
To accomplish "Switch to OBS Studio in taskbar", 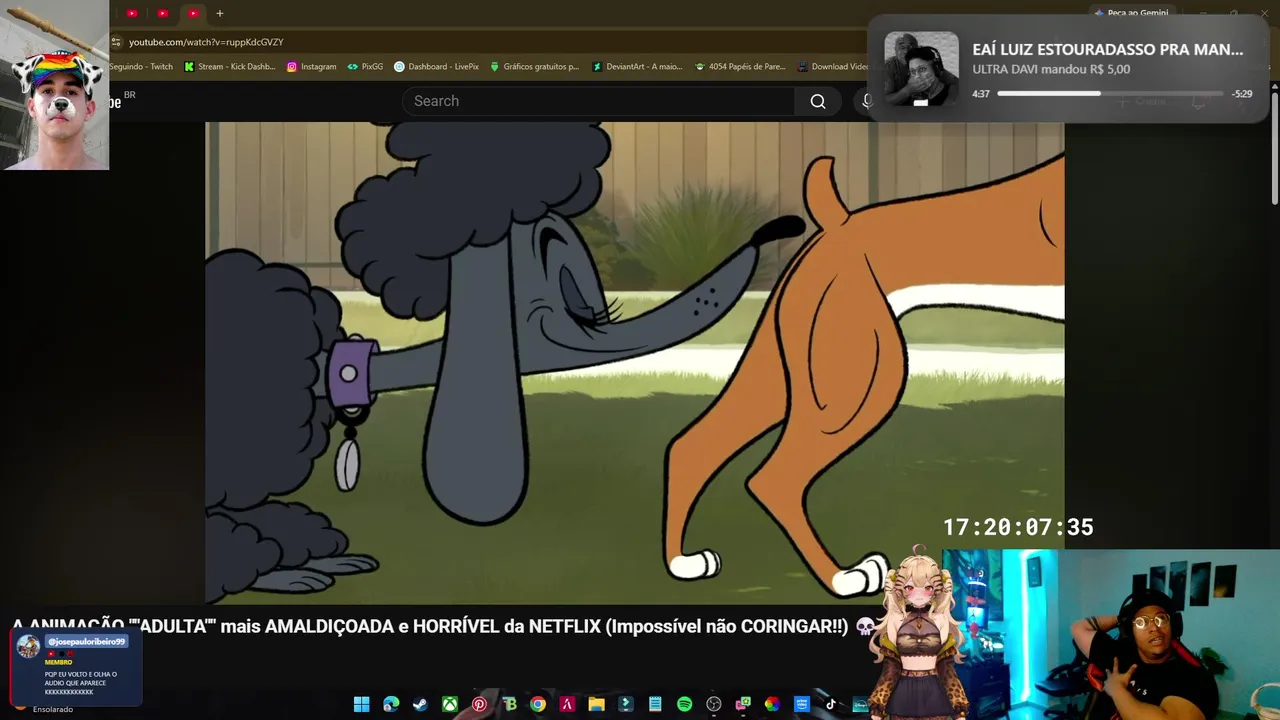I will click(714, 704).
